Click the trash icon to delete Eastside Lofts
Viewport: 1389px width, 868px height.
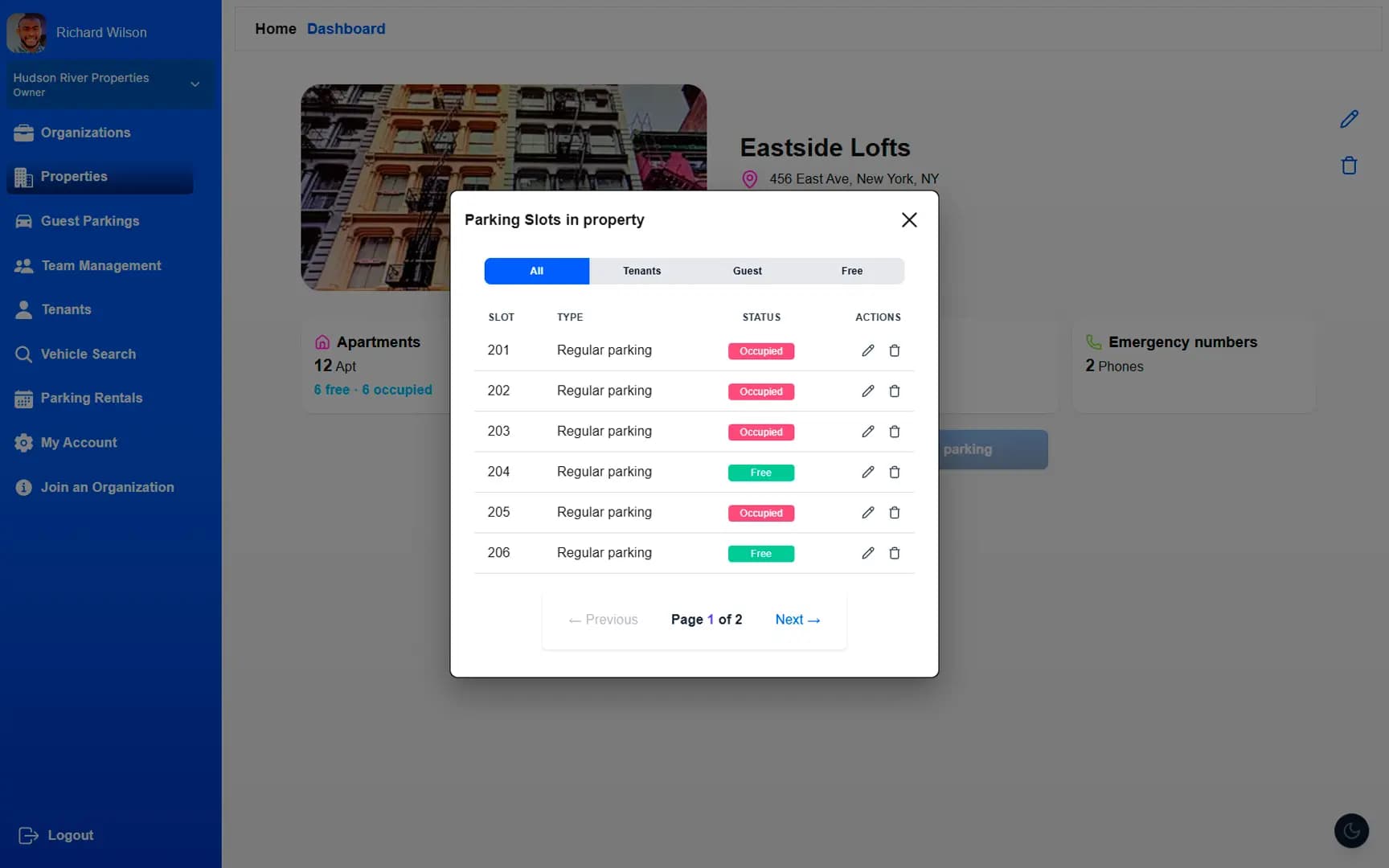click(x=1350, y=165)
